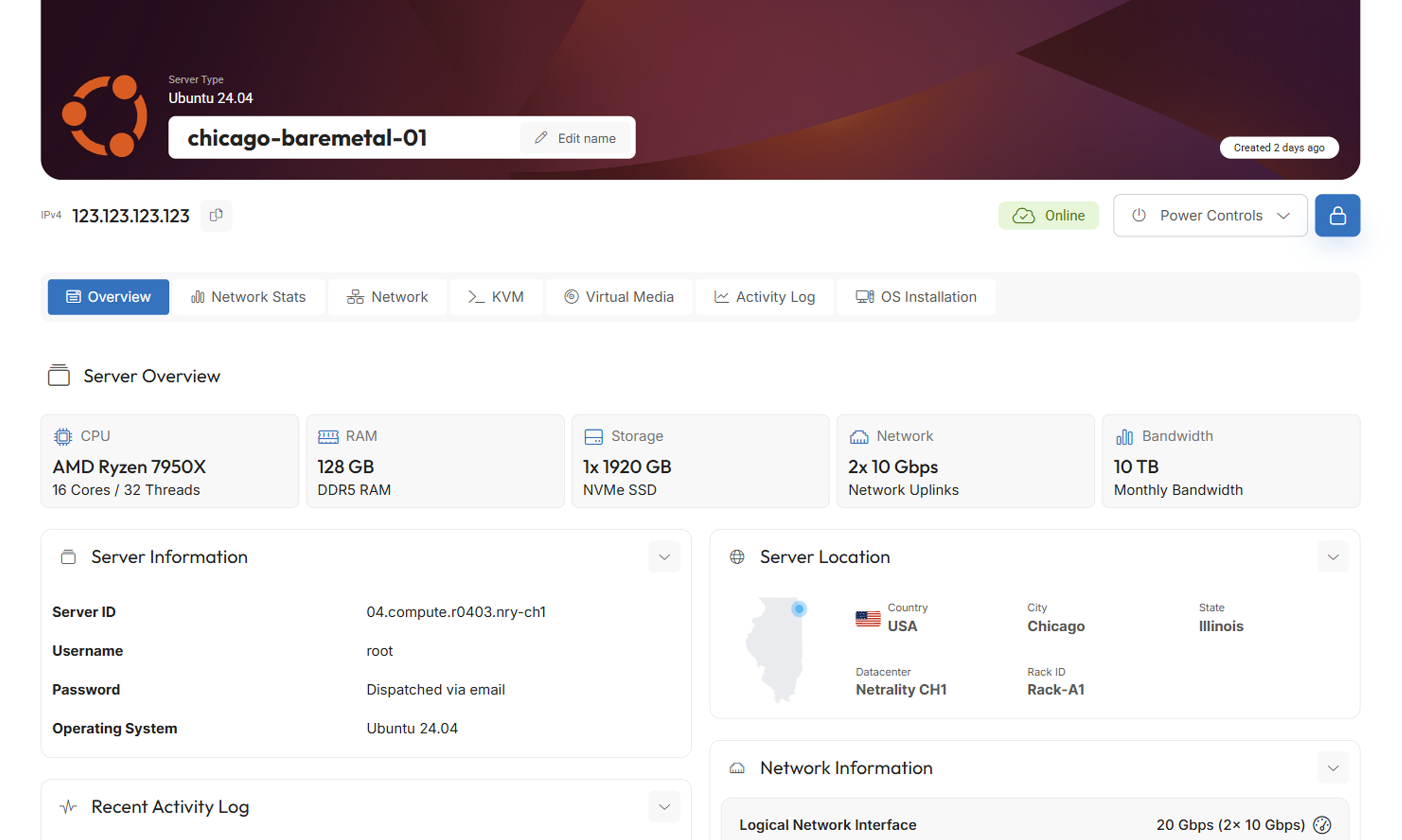Copy the IPv4 address icon

(x=215, y=215)
